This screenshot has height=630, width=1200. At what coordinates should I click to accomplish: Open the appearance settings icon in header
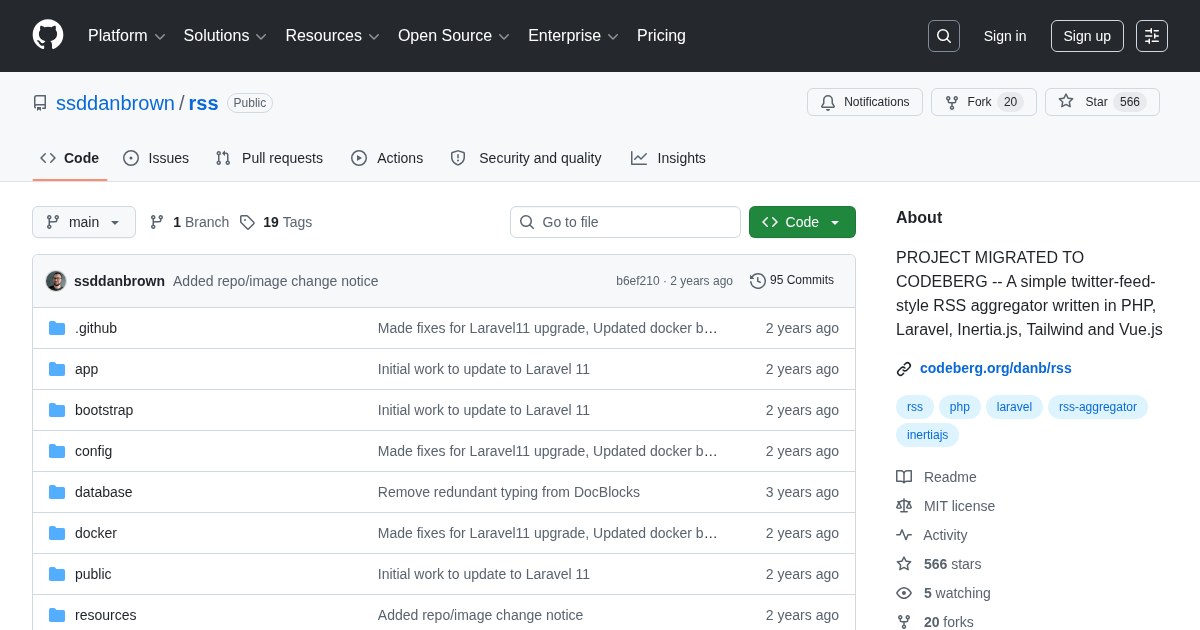point(1152,36)
